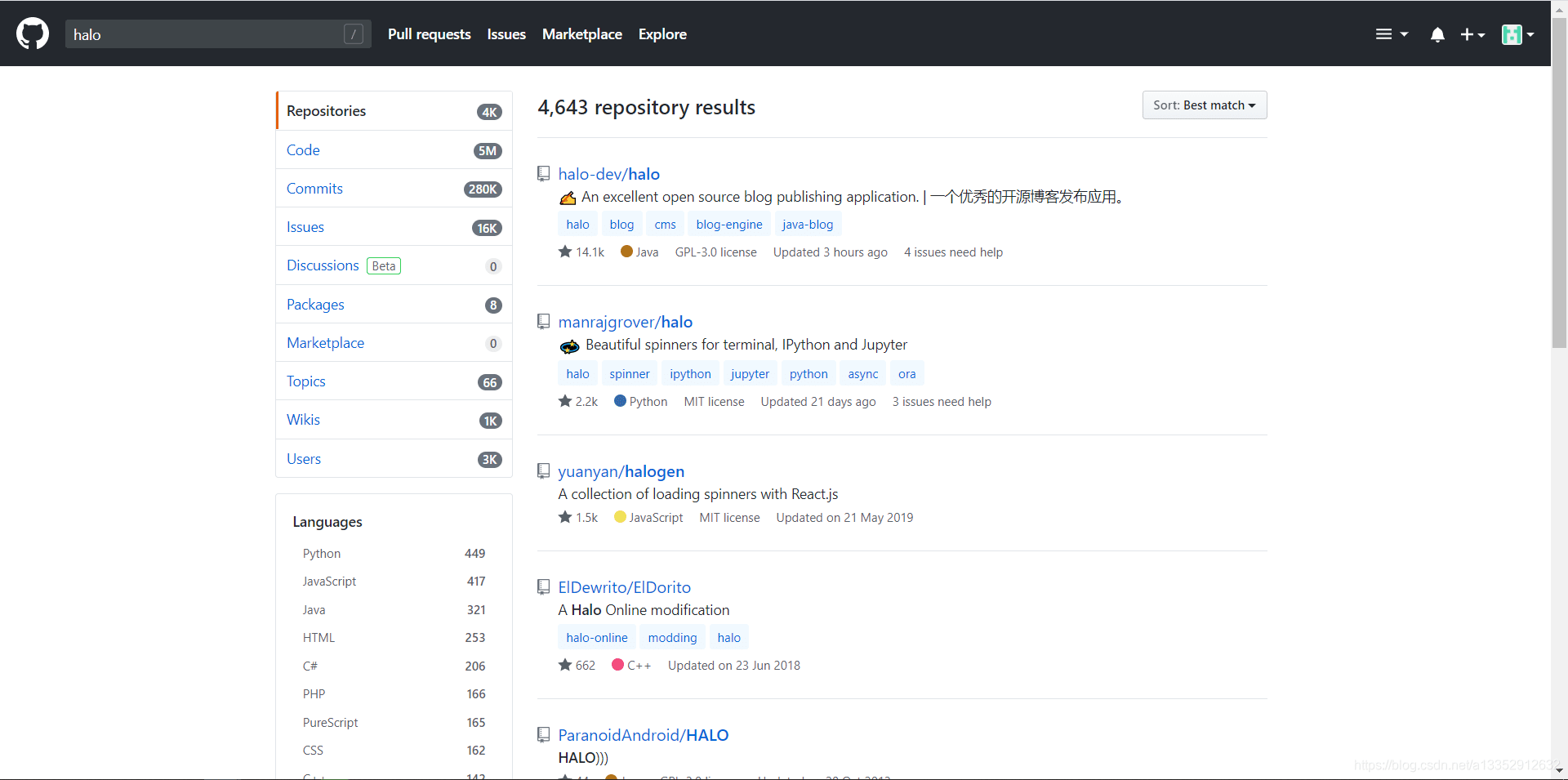Viewport: 1568px width, 780px height.
Task: Click the star icon showing 14.1k
Action: pos(565,252)
